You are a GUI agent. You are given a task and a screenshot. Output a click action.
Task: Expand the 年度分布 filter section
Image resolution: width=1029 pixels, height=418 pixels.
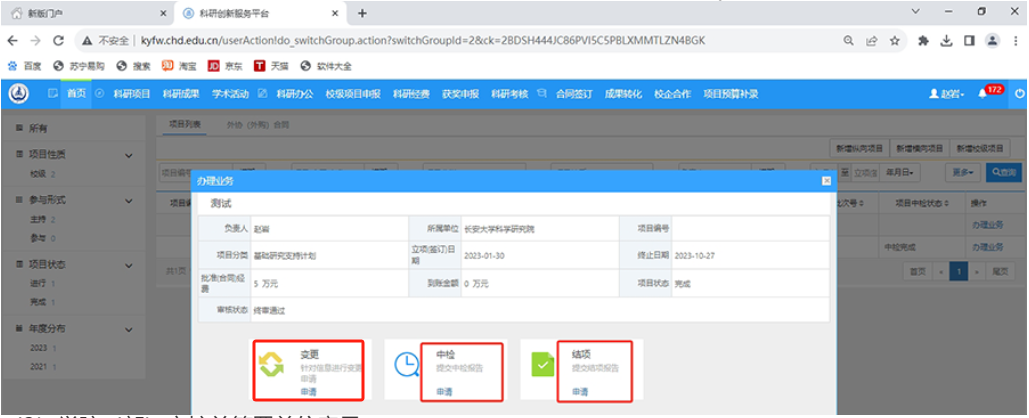(x=128, y=328)
